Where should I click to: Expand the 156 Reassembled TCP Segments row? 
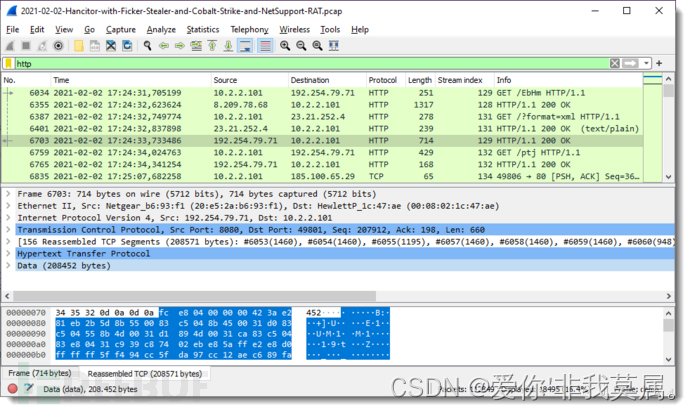8,242
